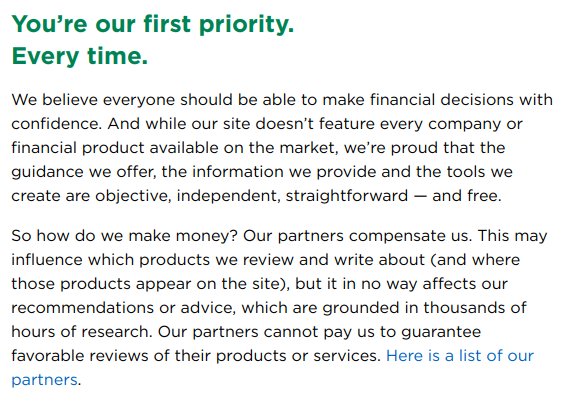Click the phrase "financial decisions with"
This screenshot has height=409, width=567.
(x=461, y=100)
